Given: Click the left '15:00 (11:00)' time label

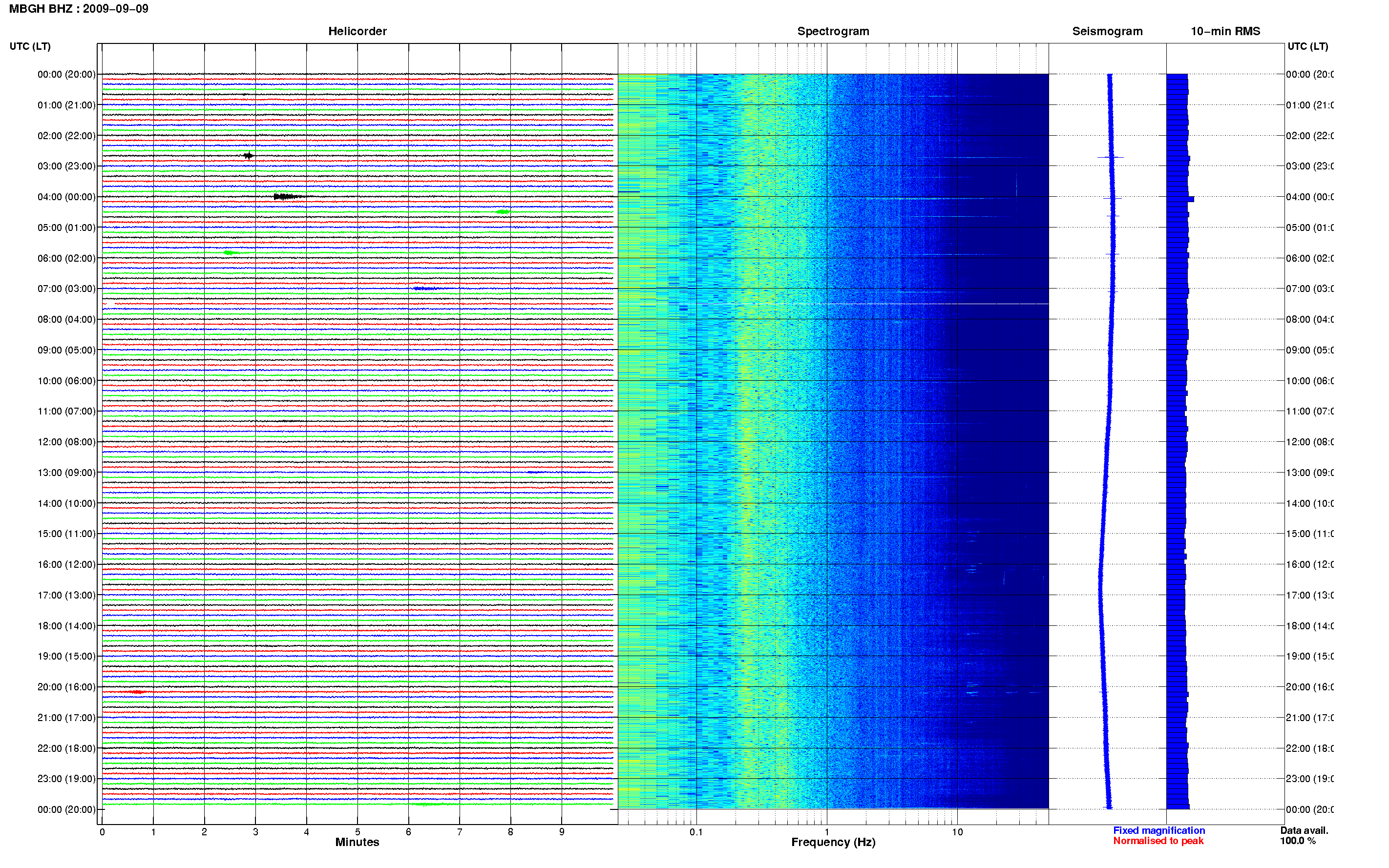Looking at the screenshot, I should click(66, 534).
